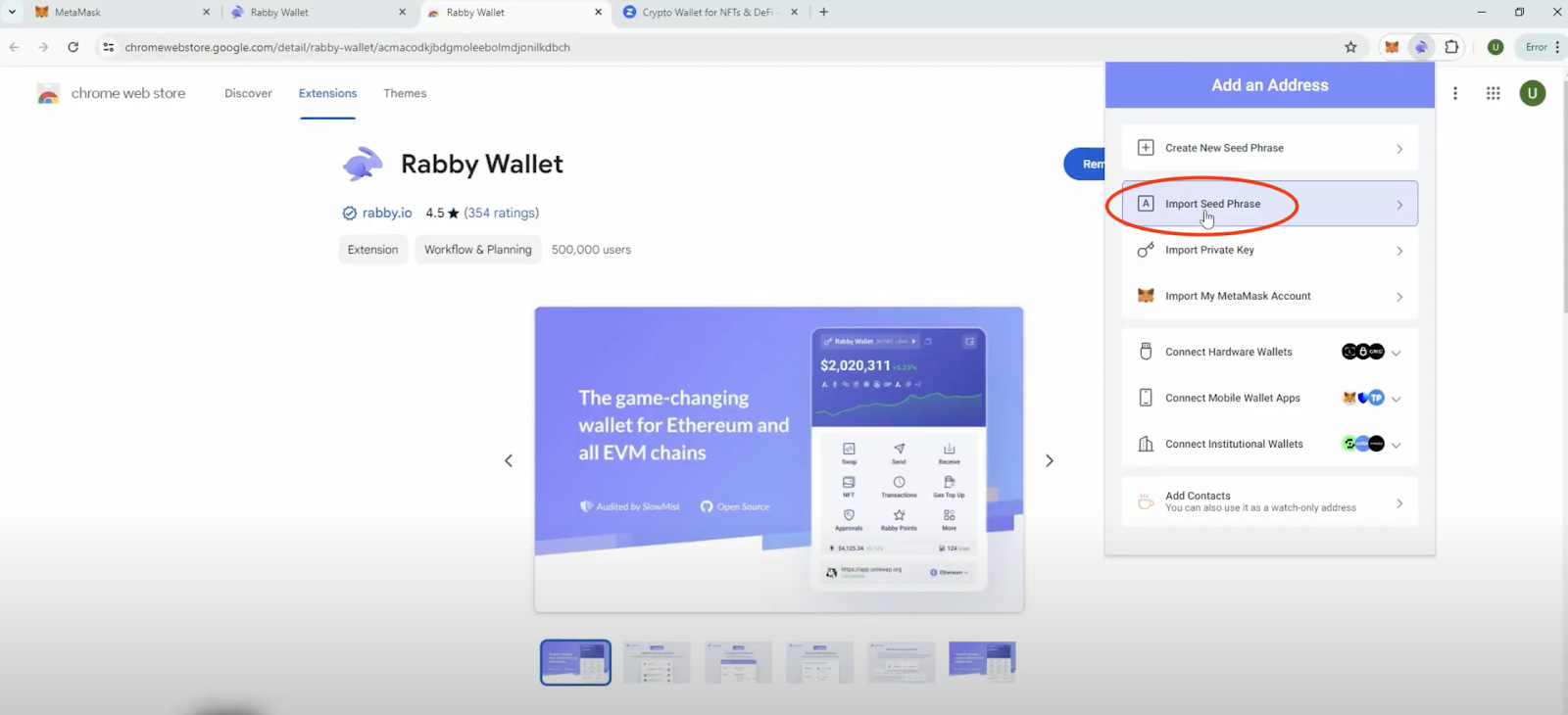The width and height of the screenshot is (1568, 715).
Task: Open Chrome's three-dot menu
Action: (x=1557, y=47)
